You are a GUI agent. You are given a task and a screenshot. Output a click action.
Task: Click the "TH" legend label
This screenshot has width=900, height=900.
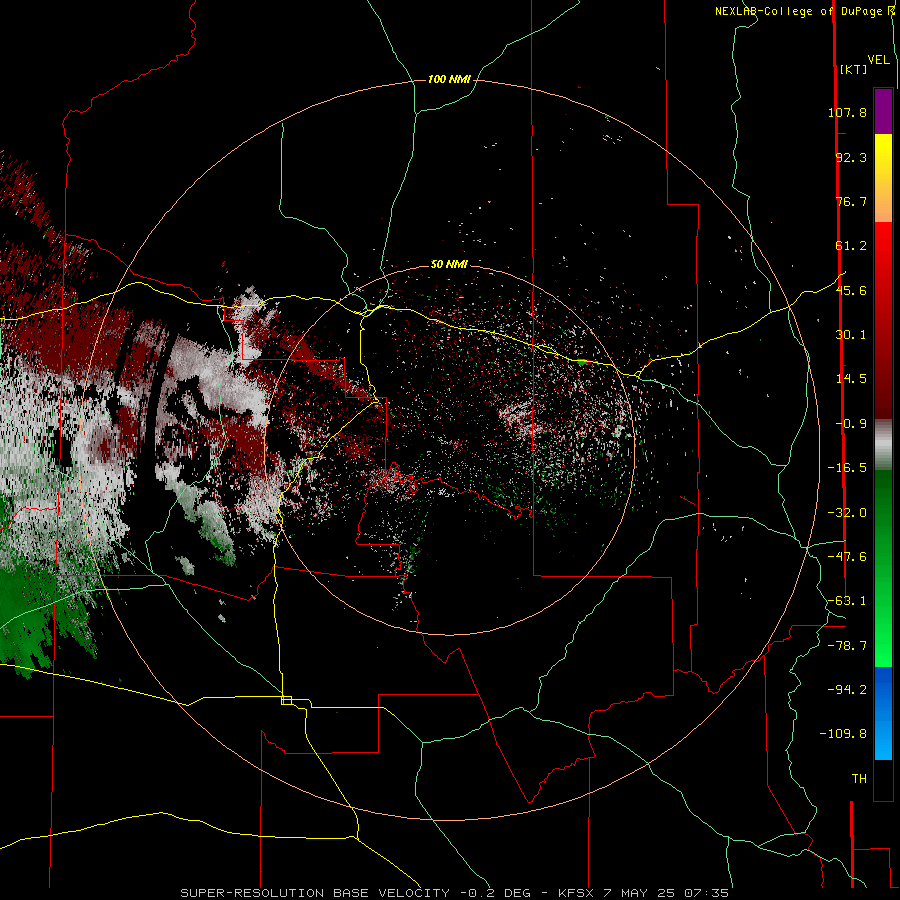(x=859, y=779)
